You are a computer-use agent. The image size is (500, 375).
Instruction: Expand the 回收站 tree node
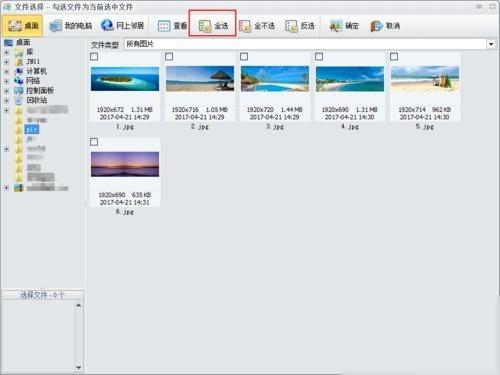pos(6,101)
